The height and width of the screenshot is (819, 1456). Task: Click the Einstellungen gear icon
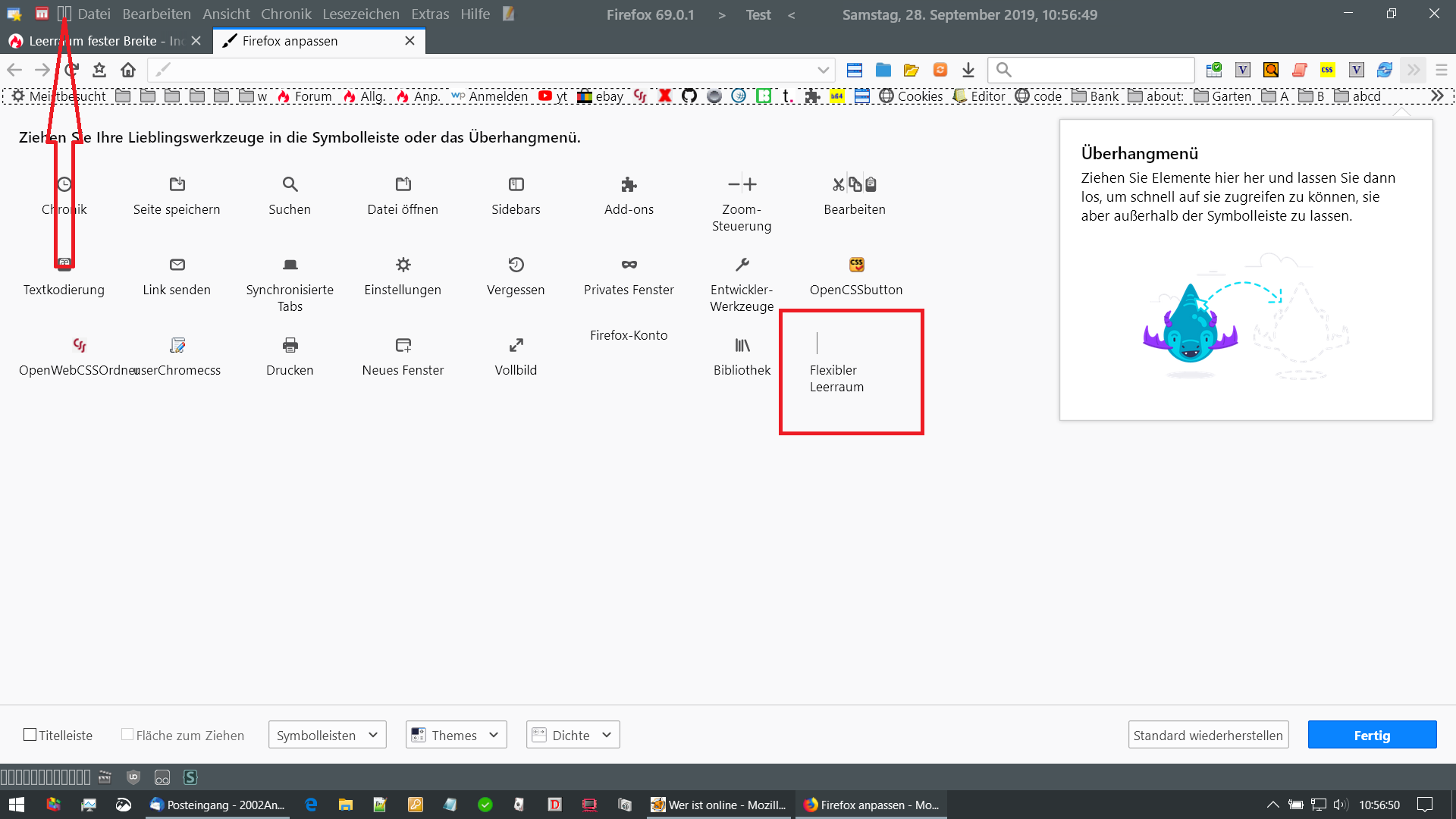point(403,265)
